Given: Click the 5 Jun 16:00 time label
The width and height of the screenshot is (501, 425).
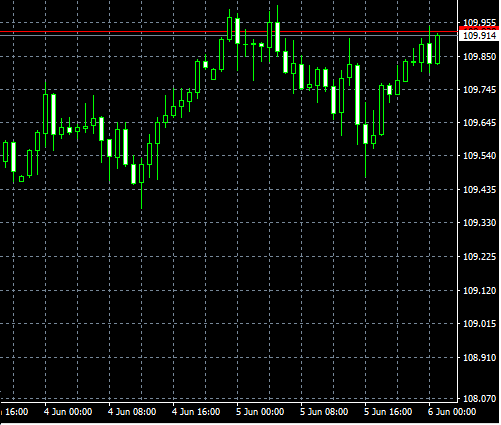Looking at the screenshot, I should 388,412.
